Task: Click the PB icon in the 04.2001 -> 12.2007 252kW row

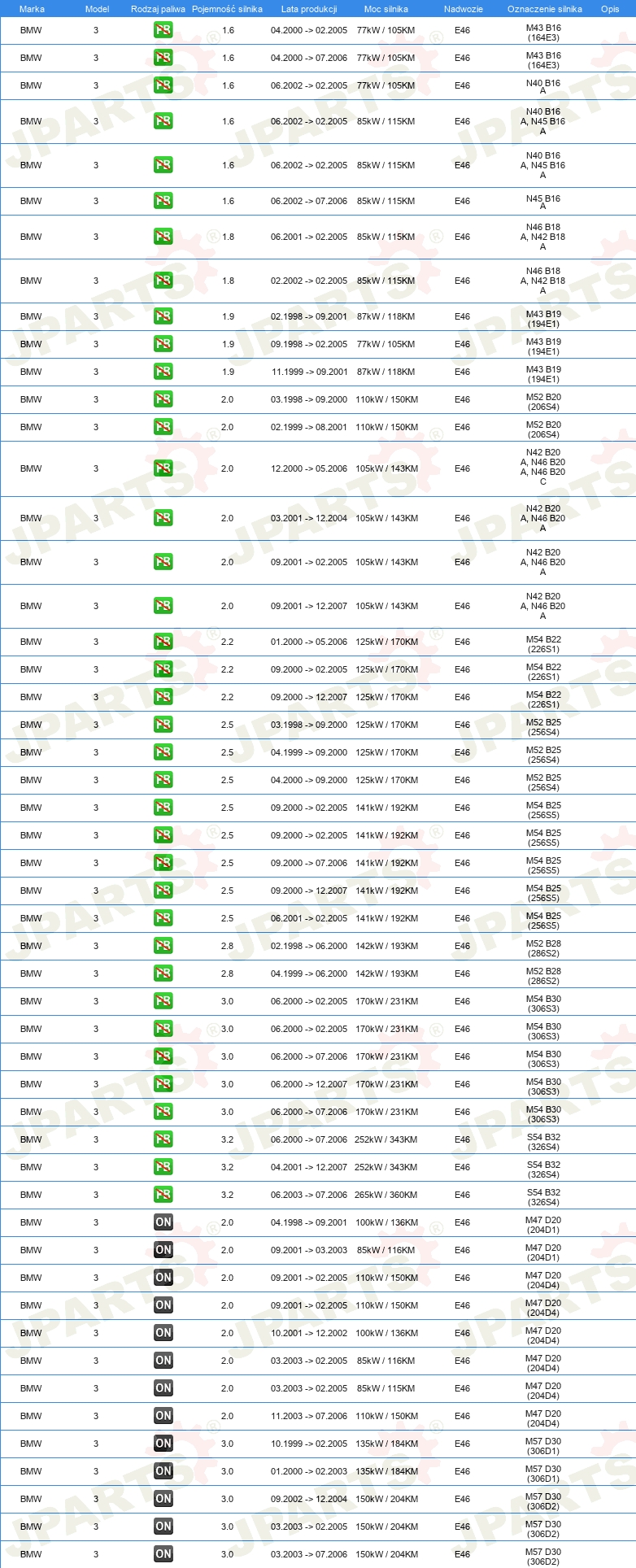Action: 163,1168
